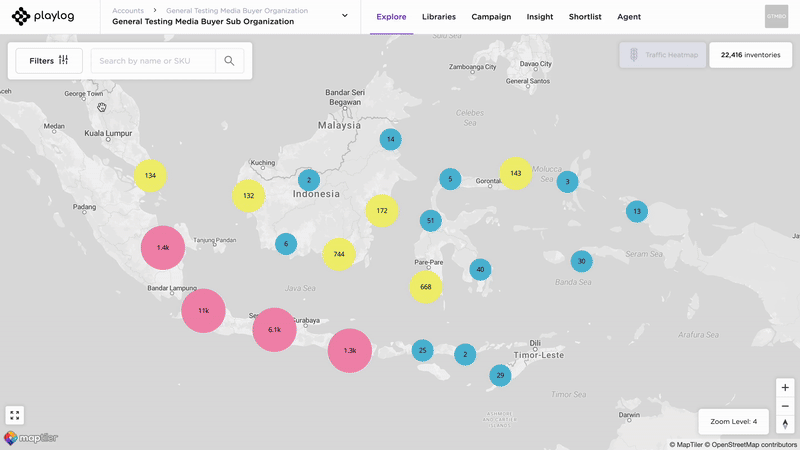The width and height of the screenshot is (800, 450).
Task: Go to the Insight tab
Action: [x=540, y=17]
